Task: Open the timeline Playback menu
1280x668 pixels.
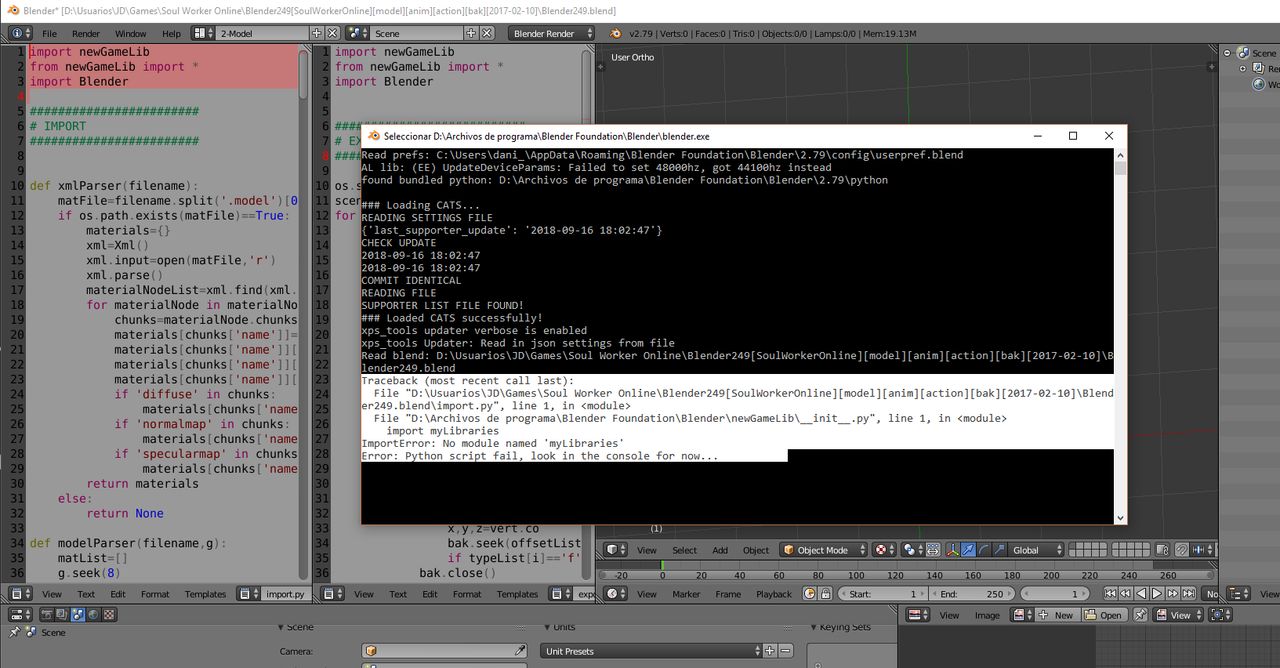Action: point(774,593)
